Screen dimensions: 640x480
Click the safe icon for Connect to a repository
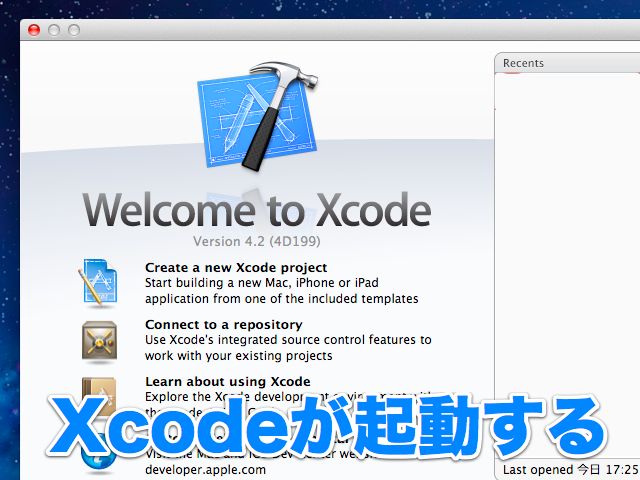pyautogui.click(x=99, y=341)
